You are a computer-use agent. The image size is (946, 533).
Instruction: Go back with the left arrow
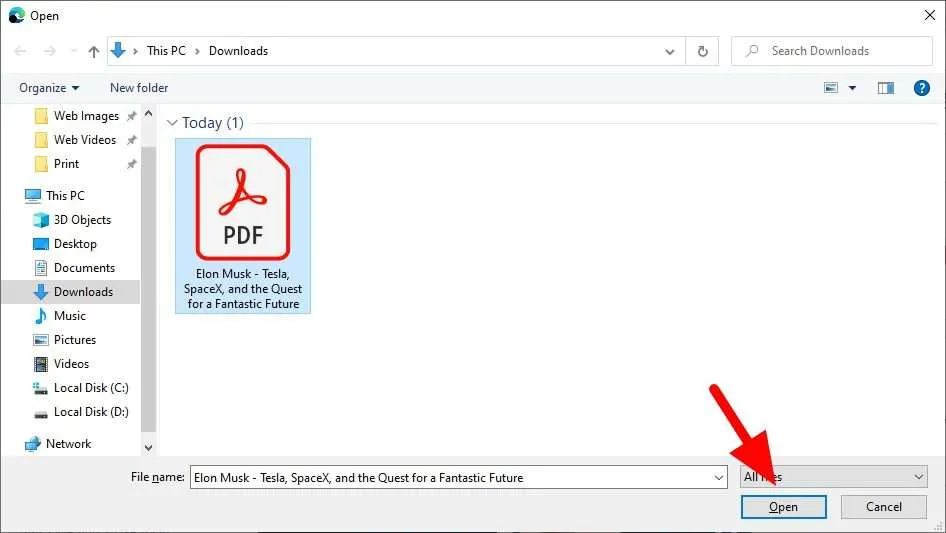click(x=20, y=51)
